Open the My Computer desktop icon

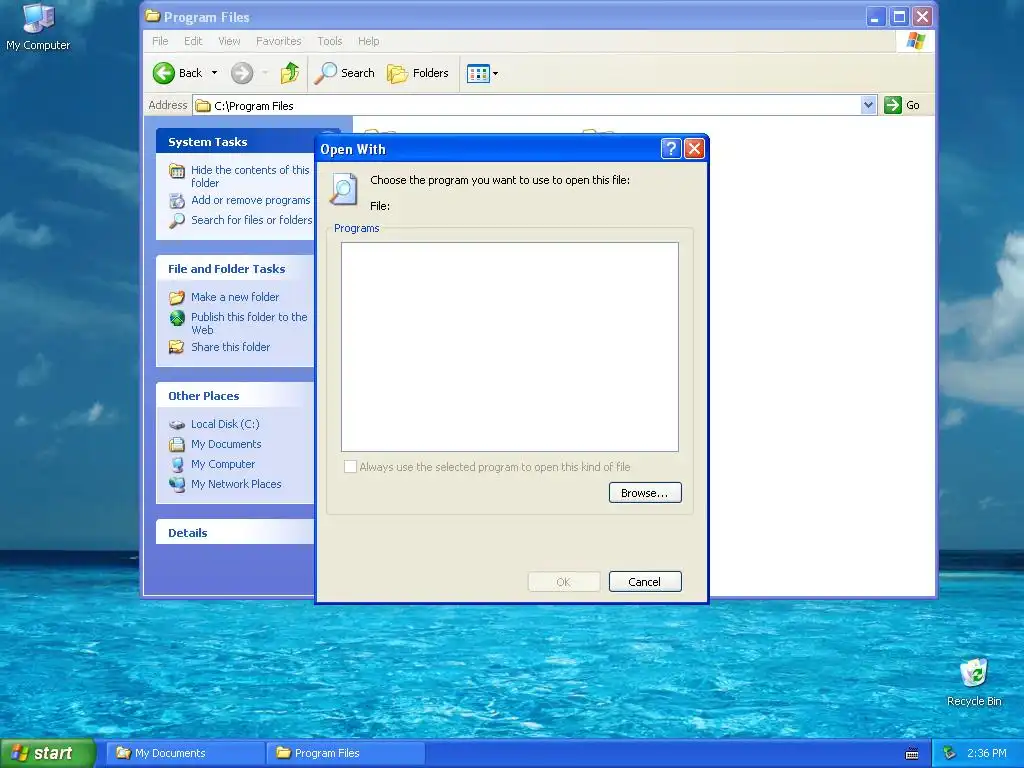38,27
